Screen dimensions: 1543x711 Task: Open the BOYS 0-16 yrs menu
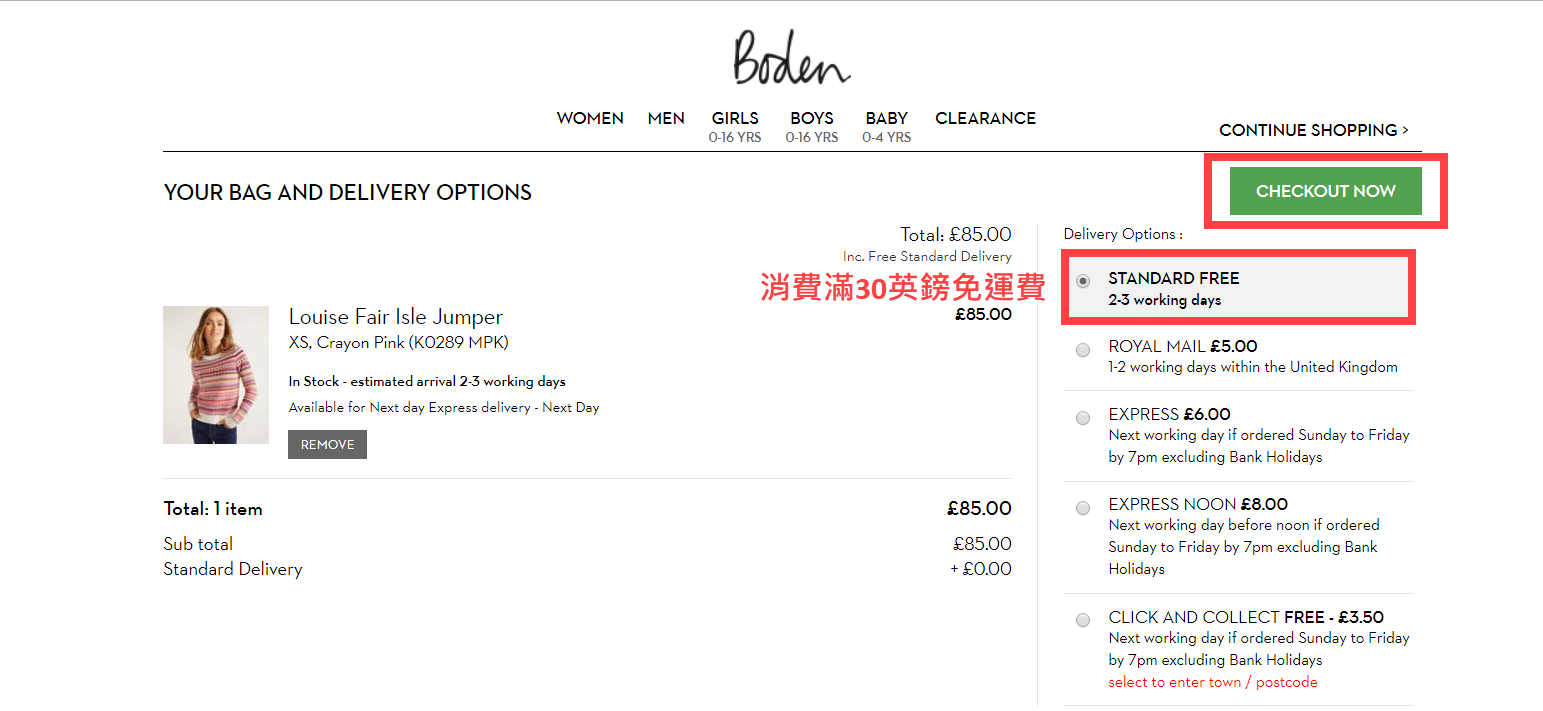[811, 126]
